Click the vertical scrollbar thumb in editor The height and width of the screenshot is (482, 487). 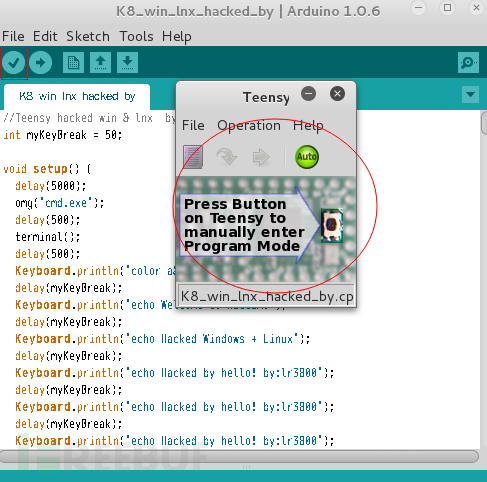tap(484, 123)
